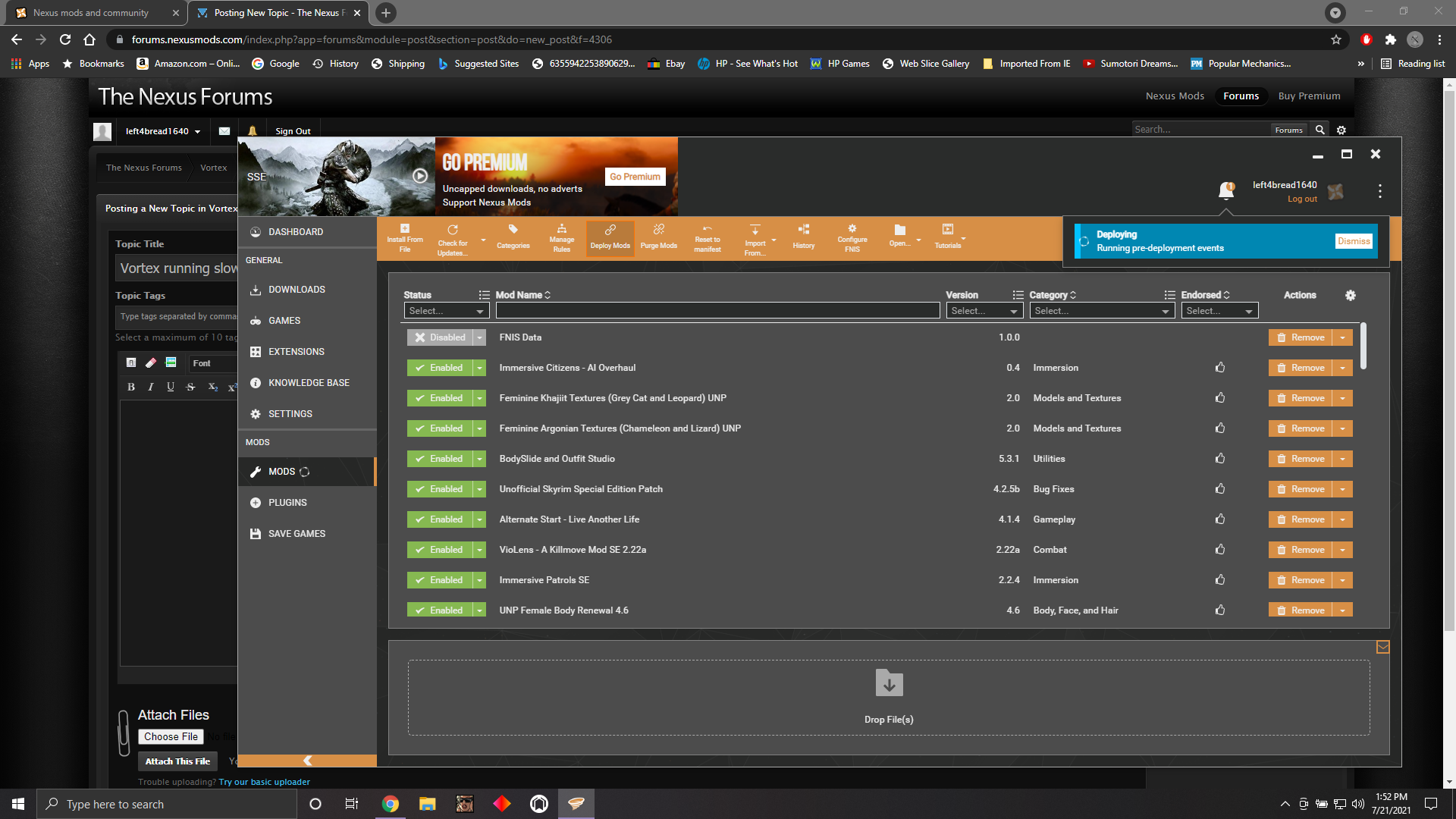Open mod table column settings gear

pyautogui.click(x=1351, y=296)
